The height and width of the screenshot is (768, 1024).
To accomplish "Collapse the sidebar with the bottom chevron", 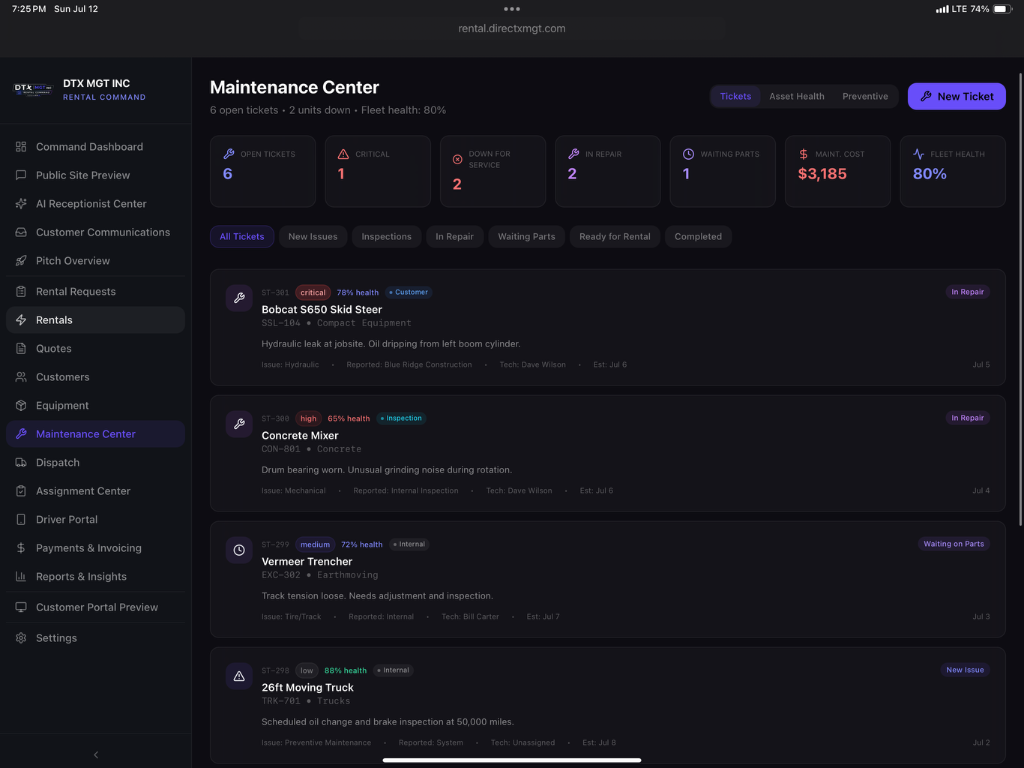I will coord(96,755).
